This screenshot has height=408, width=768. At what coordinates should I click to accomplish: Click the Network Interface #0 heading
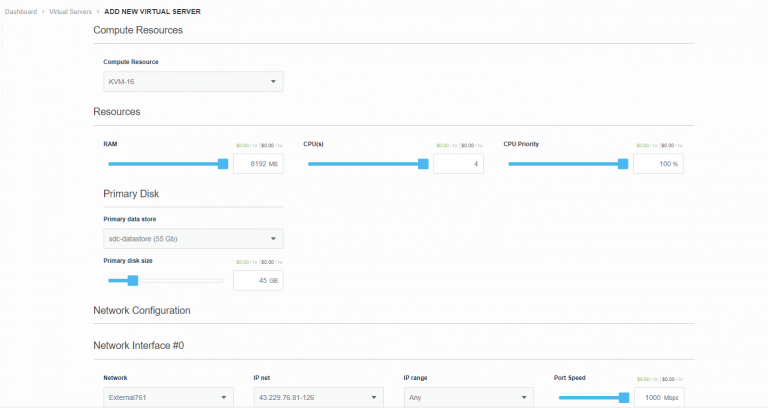pyautogui.click(x=139, y=346)
